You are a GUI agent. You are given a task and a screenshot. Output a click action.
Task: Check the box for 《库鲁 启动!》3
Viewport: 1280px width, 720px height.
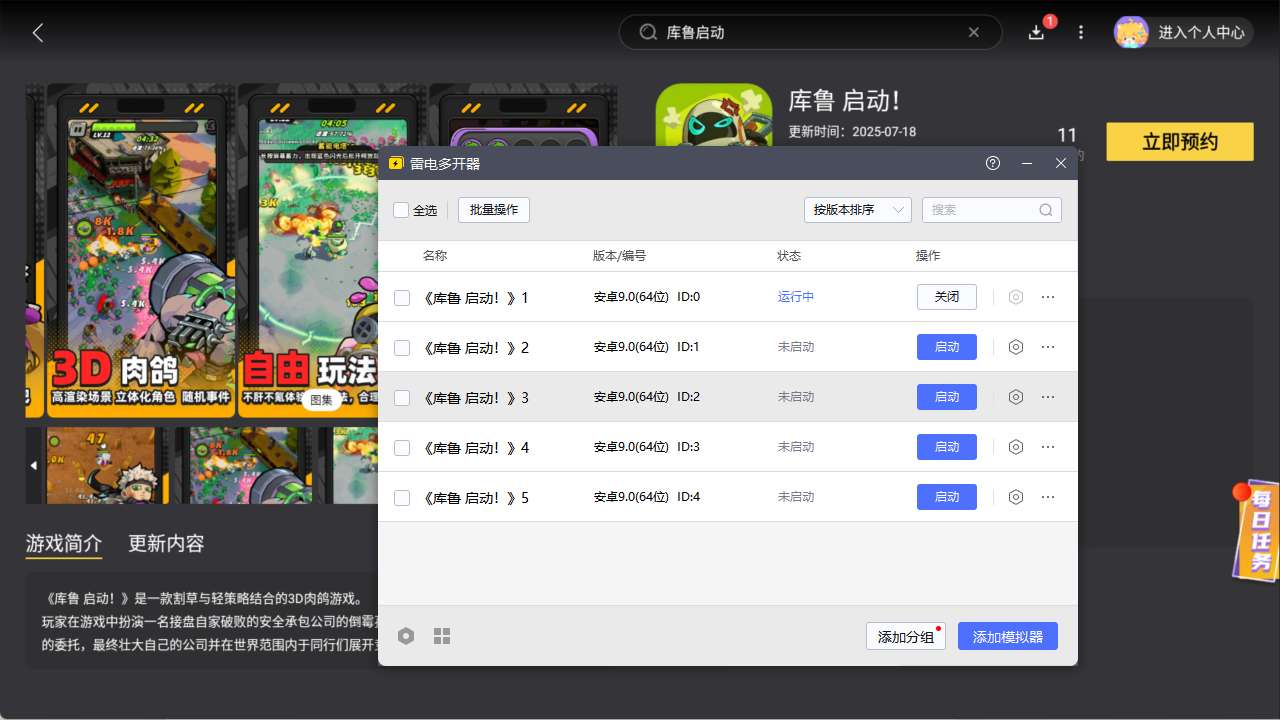(402, 398)
